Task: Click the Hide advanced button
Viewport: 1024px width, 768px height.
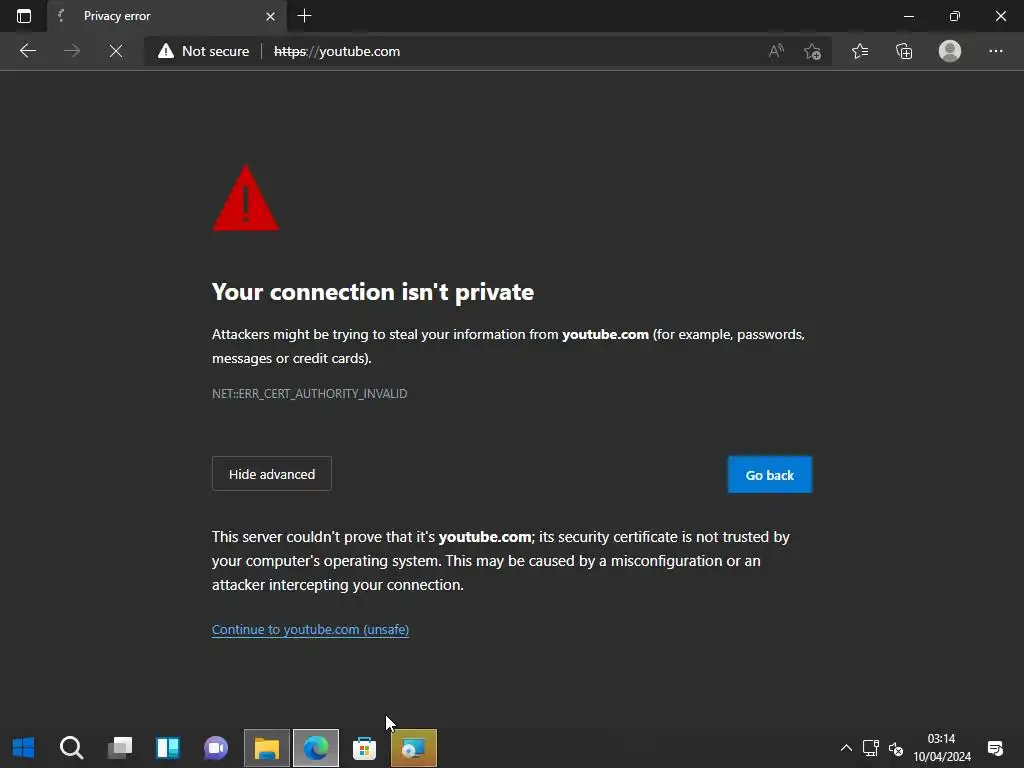Action: 272,474
